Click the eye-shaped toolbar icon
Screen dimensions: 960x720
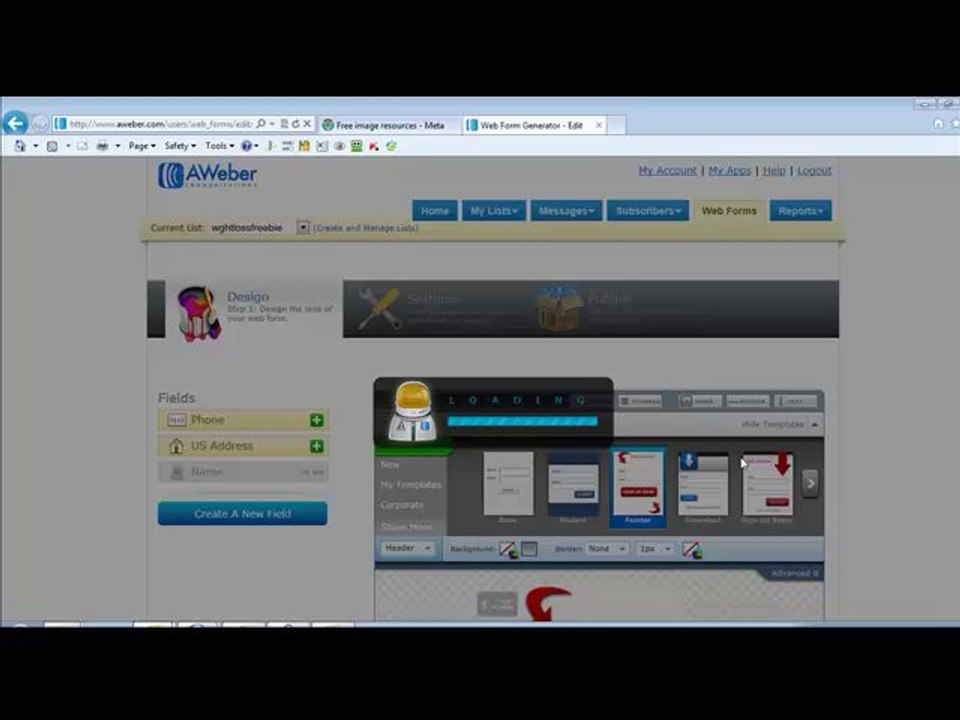[339, 146]
